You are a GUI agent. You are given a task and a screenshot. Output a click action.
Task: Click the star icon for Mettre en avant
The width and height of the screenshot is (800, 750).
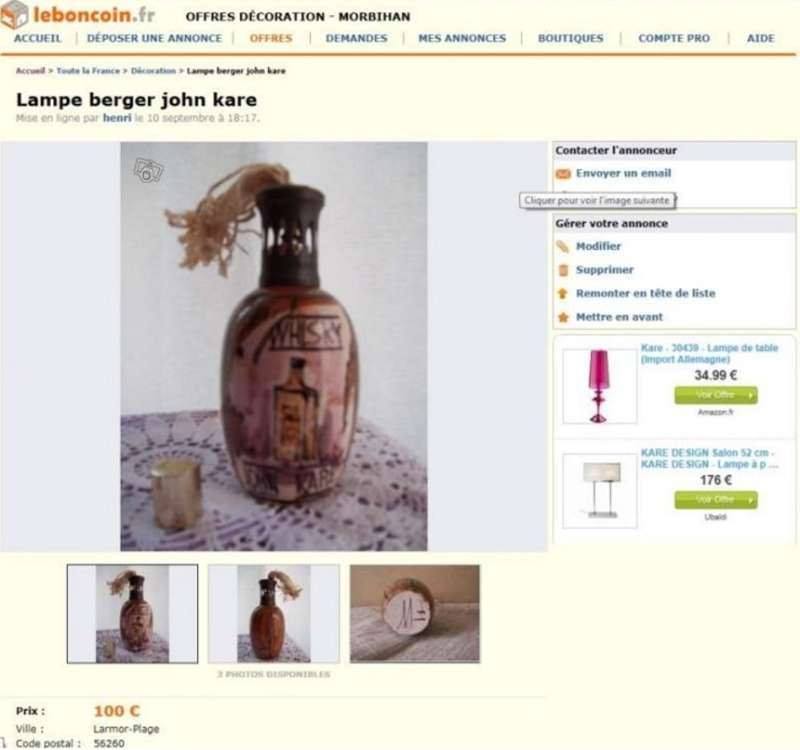point(563,317)
